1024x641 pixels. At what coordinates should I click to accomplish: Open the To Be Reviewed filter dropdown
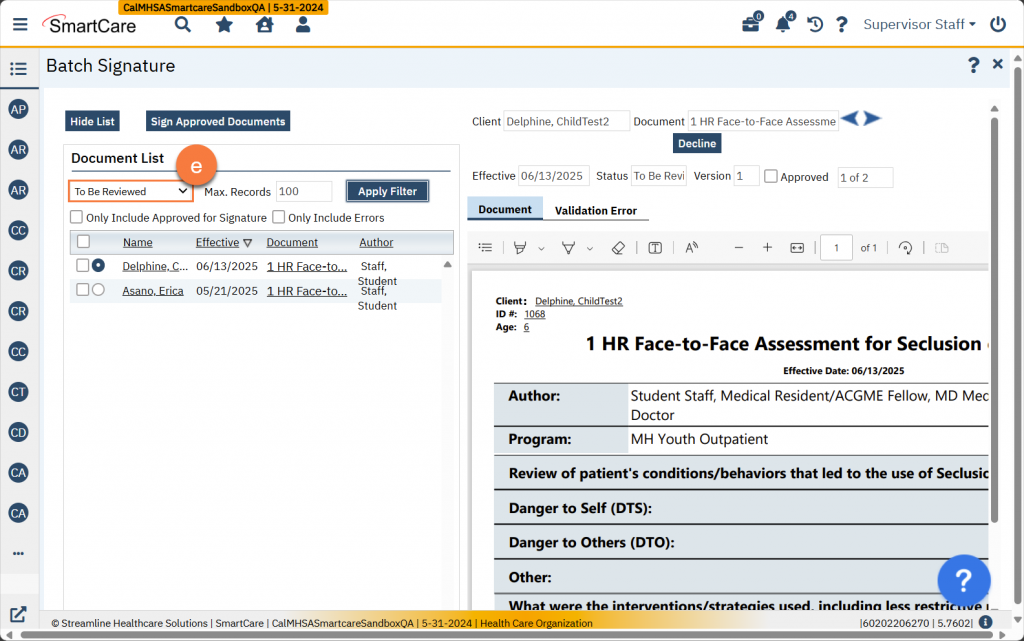point(130,191)
